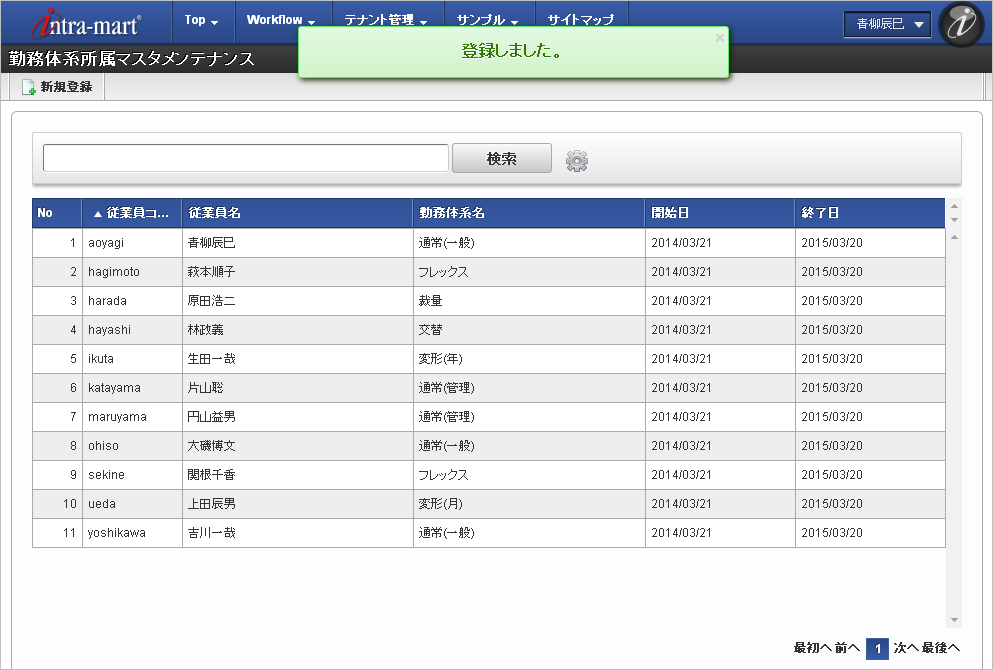
Task: Open the テナント管理 dropdown
Action: [x=383, y=19]
